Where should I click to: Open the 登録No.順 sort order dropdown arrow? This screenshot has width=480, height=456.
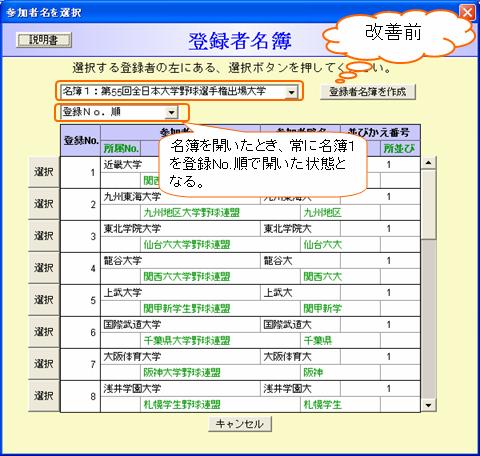pos(171,113)
